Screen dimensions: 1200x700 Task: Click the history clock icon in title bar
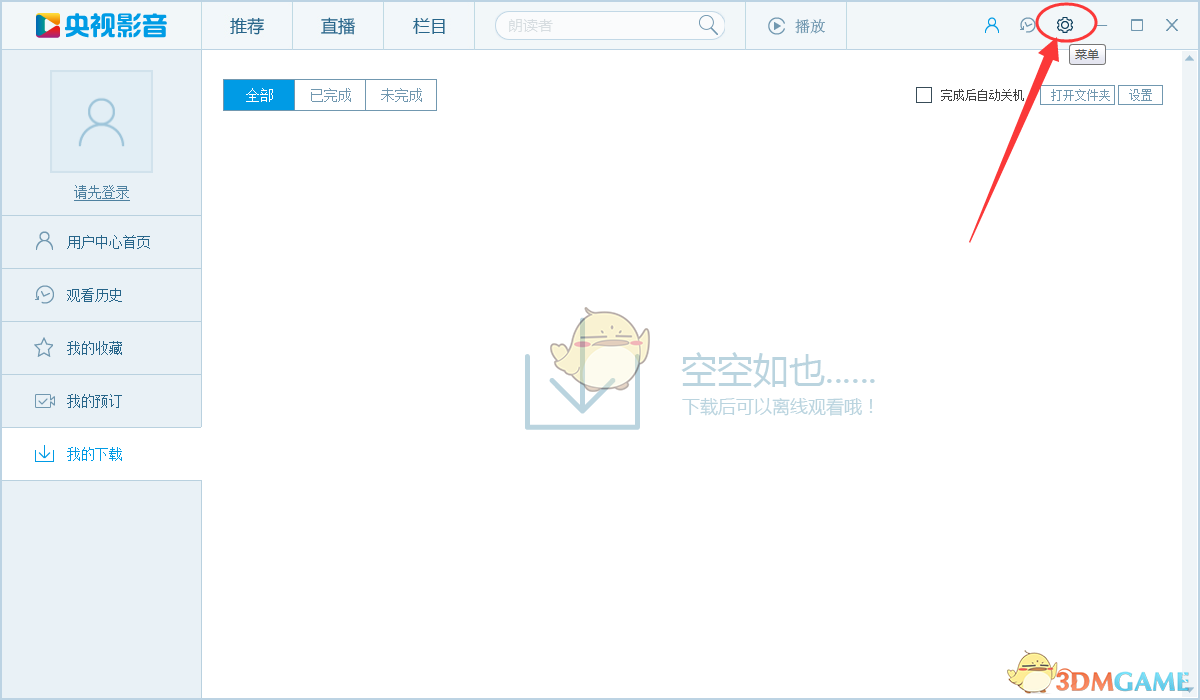tap(1027, 25)
